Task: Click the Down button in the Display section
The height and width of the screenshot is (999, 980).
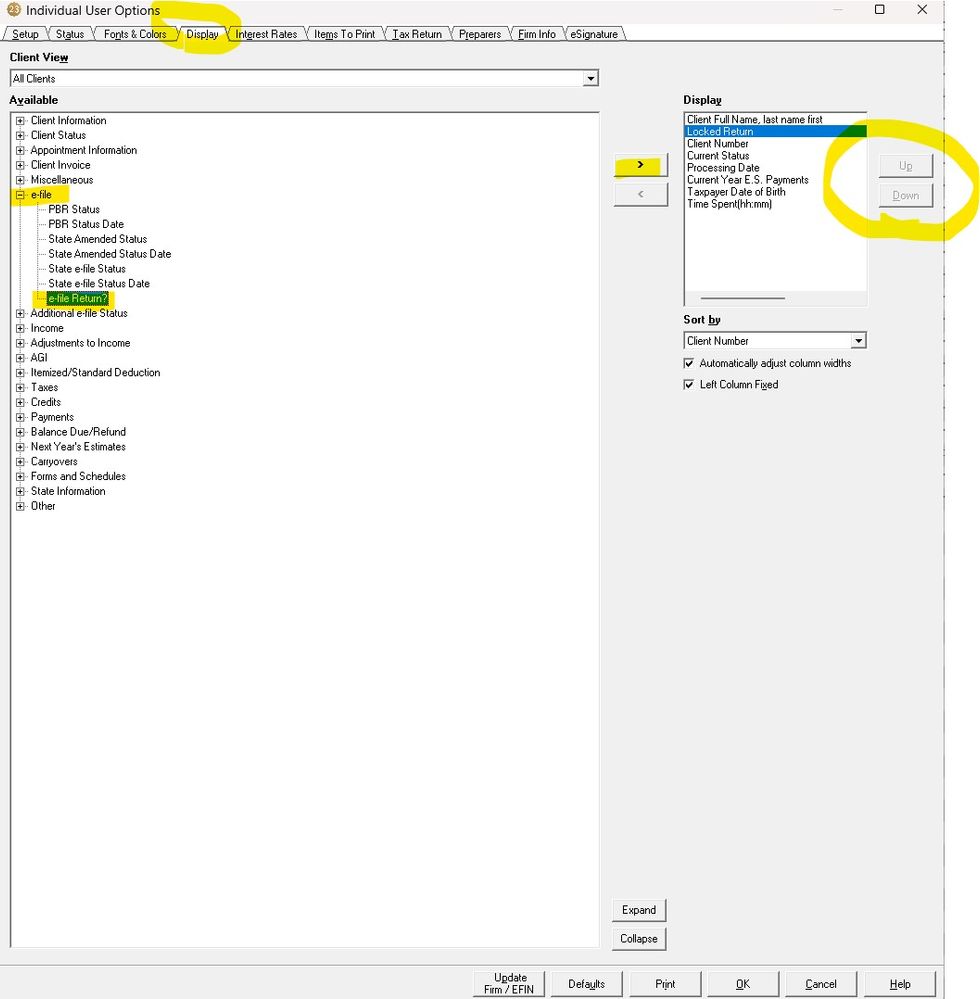Action: (904, 195)
